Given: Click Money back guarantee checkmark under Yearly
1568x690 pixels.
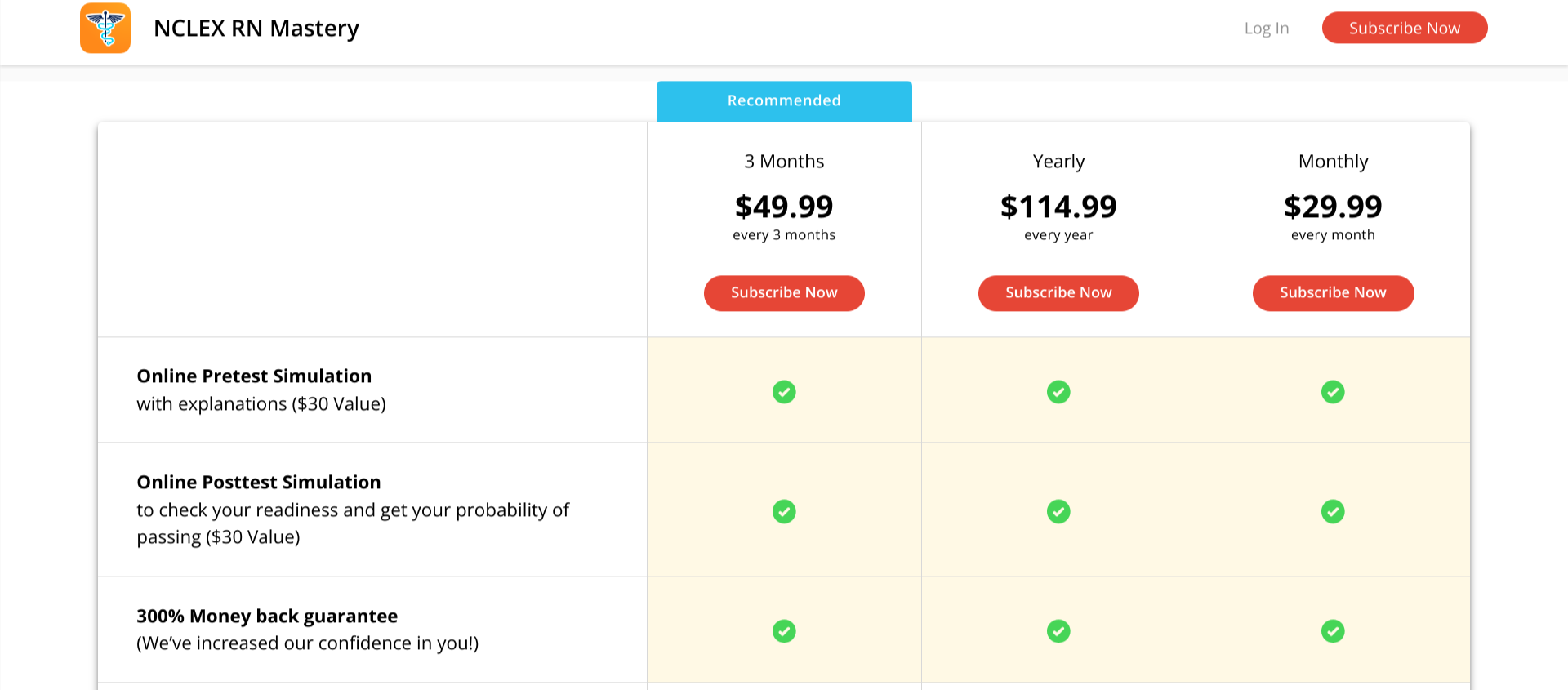Looking at the screenshot, I should coord(1058,631).
